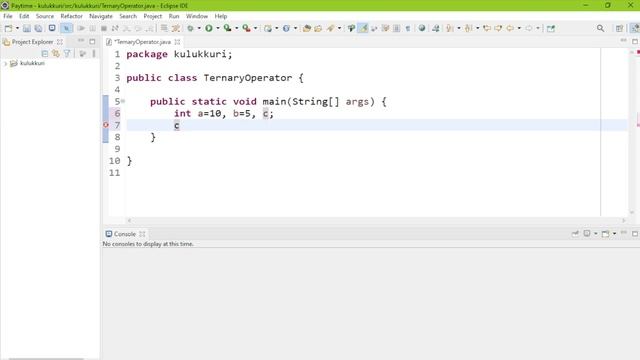Open the Debug dropdown arrow
640x360 pixels.
pyautogui.click(x=199, y=28)
